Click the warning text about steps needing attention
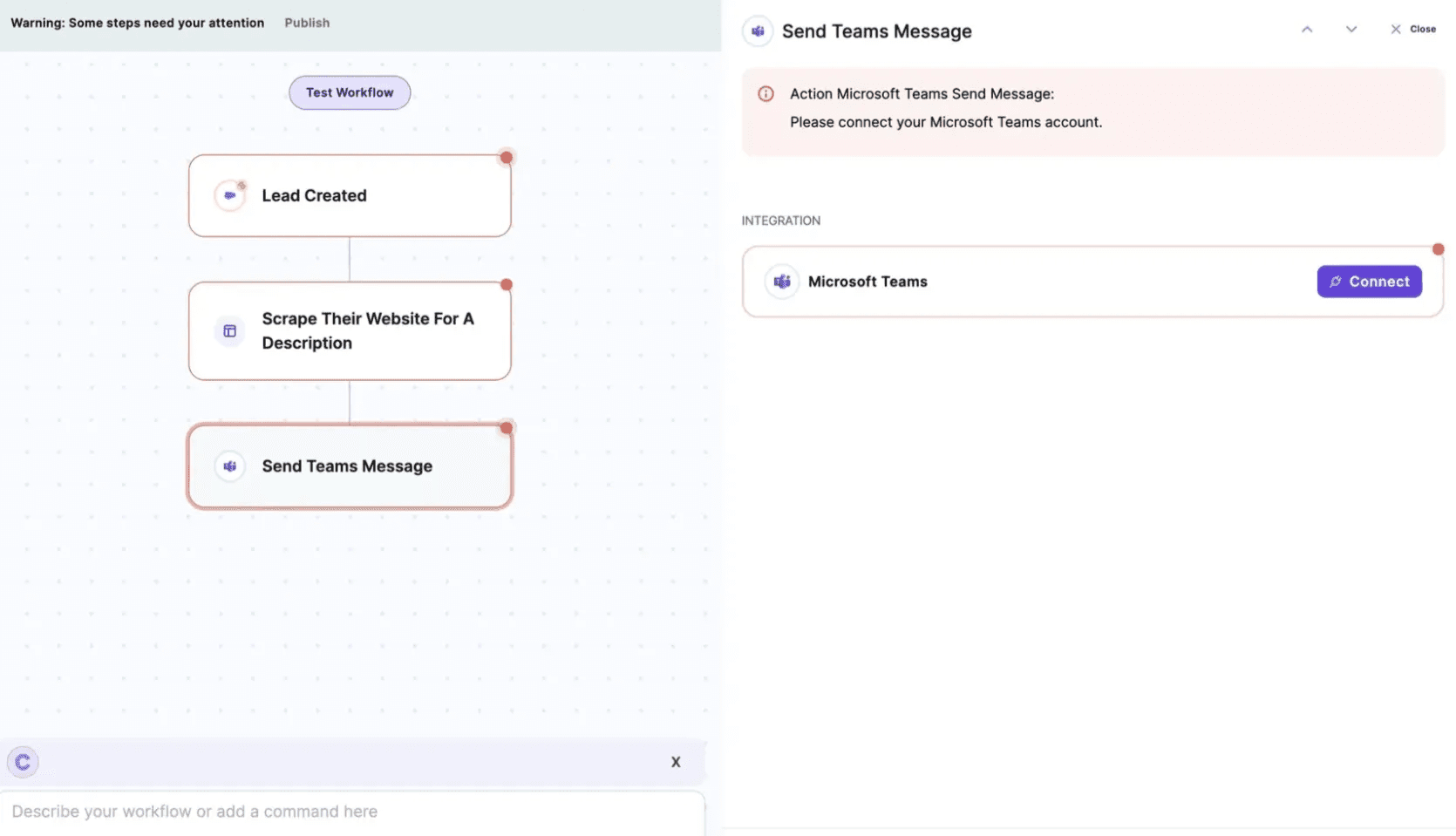Image resolution: width=1456 pixels, height=836 pixels. (138, 23)
